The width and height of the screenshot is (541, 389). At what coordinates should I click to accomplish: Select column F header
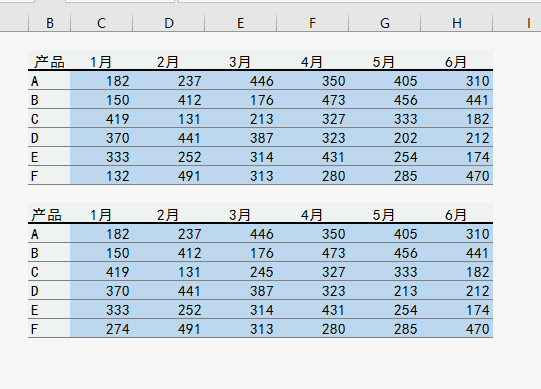coord(313,23)
